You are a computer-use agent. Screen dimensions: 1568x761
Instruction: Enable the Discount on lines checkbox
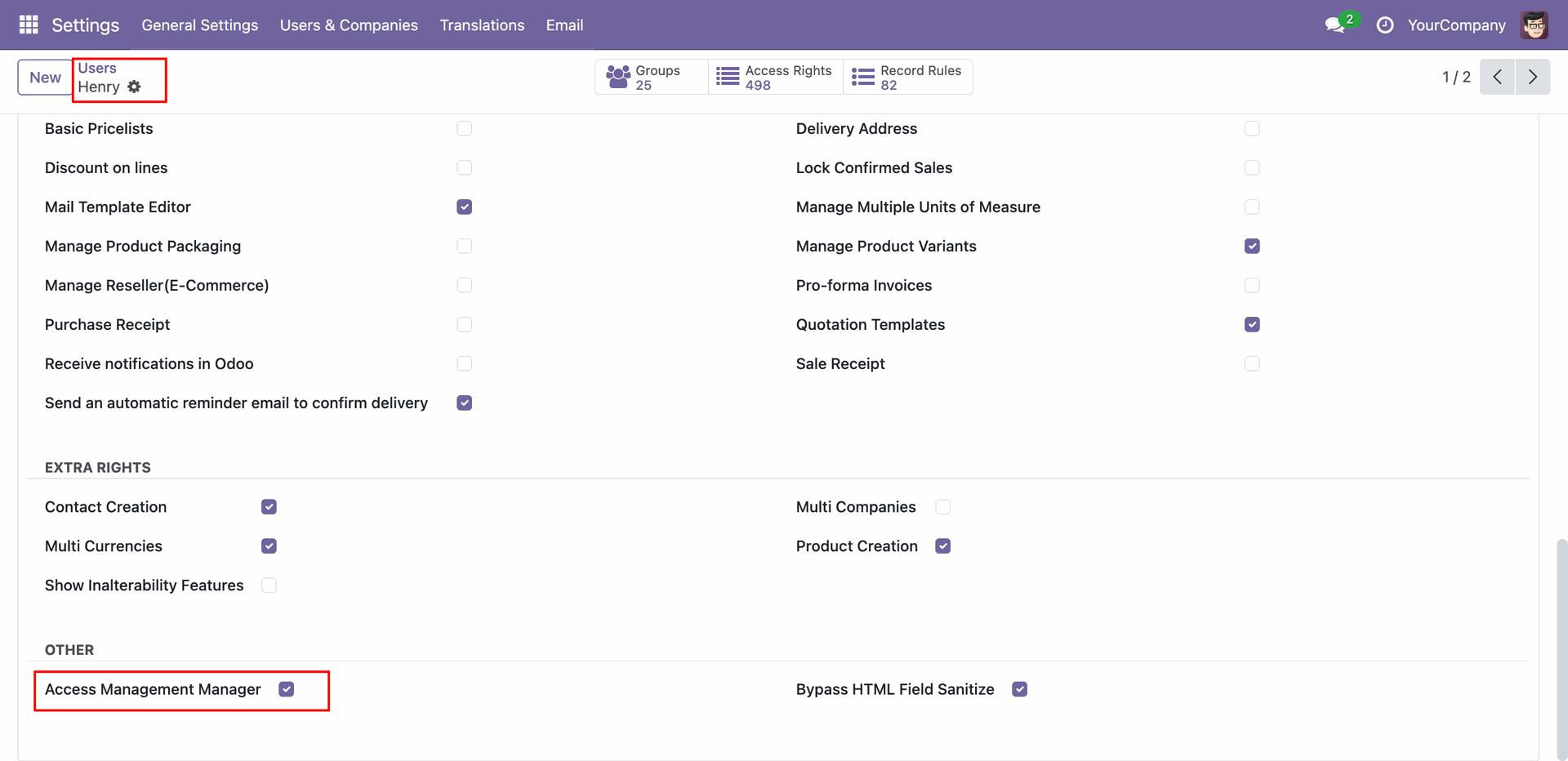tap(465, 168)
